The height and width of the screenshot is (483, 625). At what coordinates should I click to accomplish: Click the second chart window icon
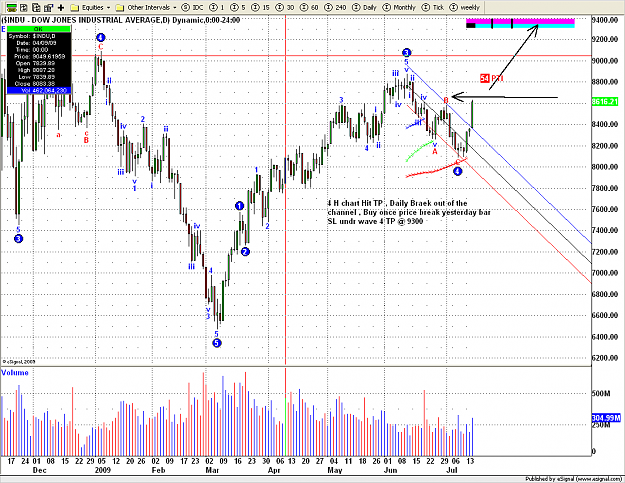pyautogui.click(x=24, y=7)
